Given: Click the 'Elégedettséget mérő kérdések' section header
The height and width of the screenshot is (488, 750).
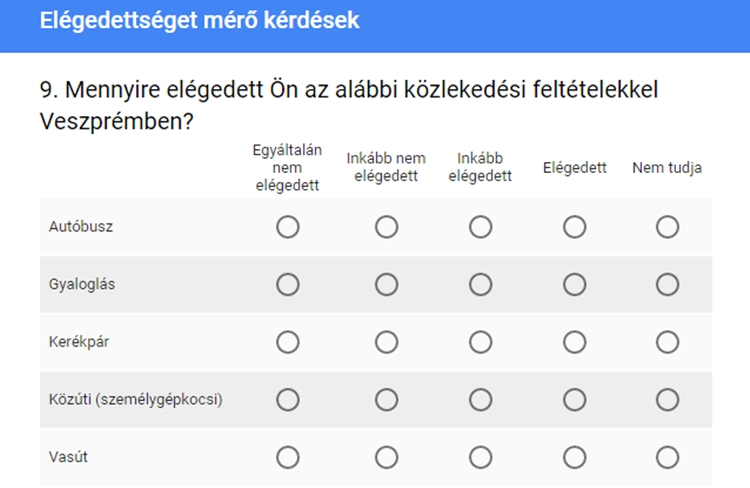Looking at the screenshot, I should [x=200, y=21].
